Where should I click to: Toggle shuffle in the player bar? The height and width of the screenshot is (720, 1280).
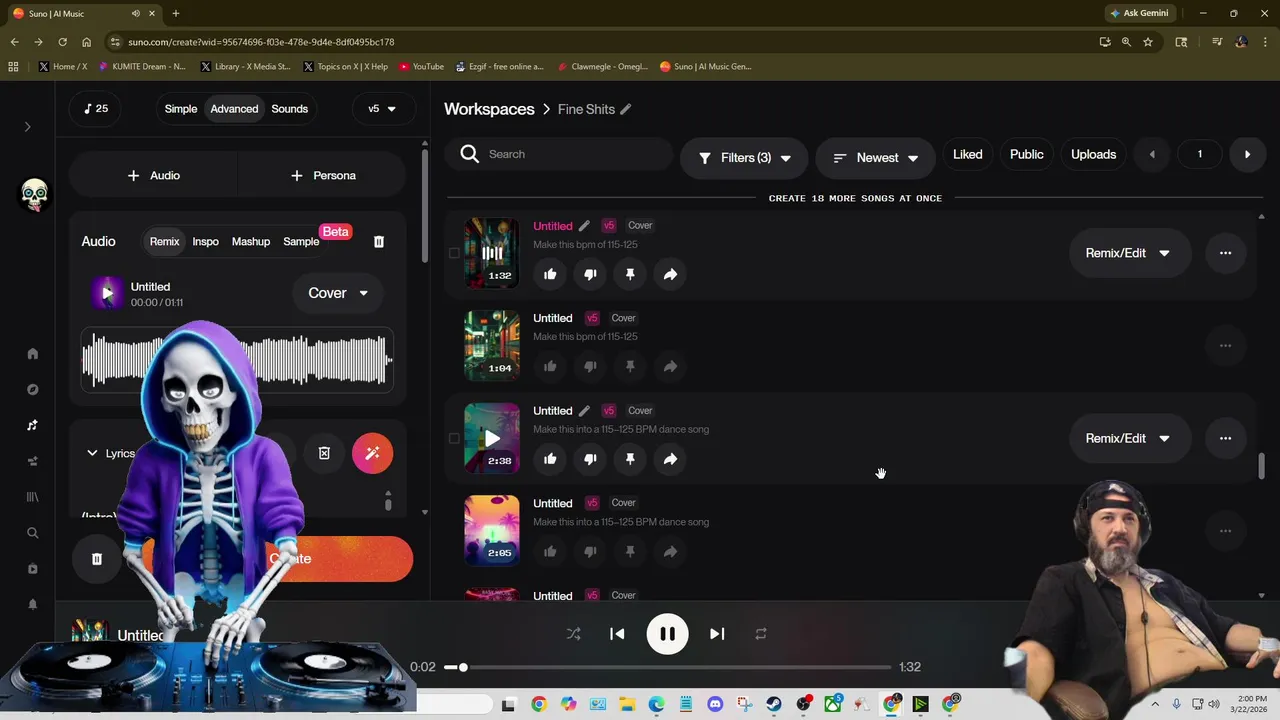click(573, 634)
